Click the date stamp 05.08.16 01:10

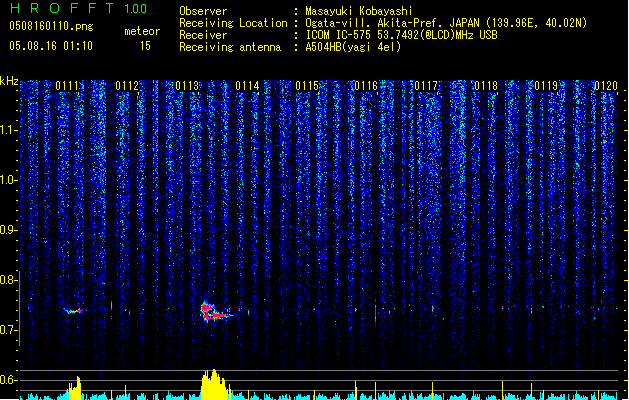click(51, 46)
